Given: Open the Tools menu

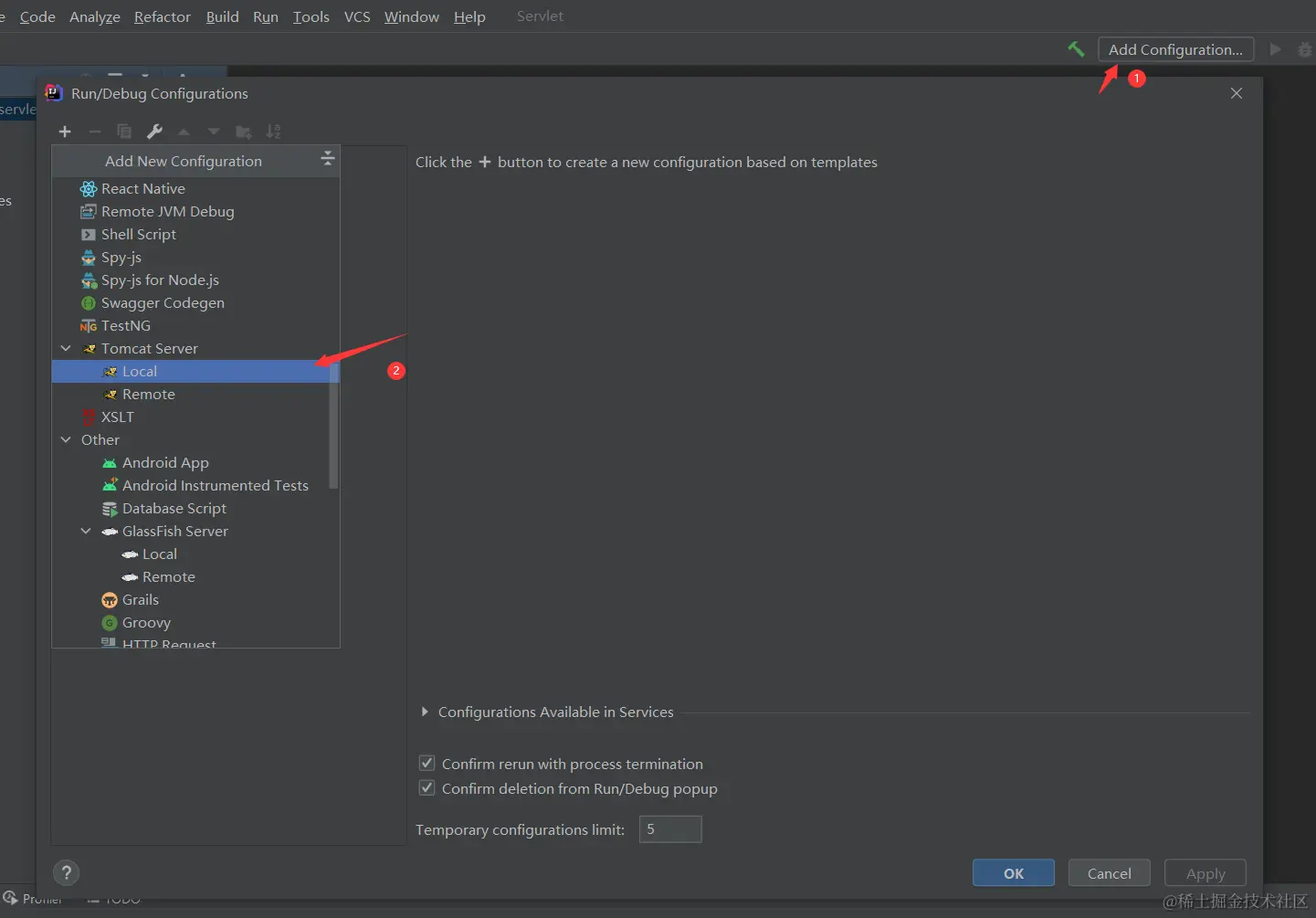Looking at the screenshot, I should pyautogui.click(x=311, y=16).
